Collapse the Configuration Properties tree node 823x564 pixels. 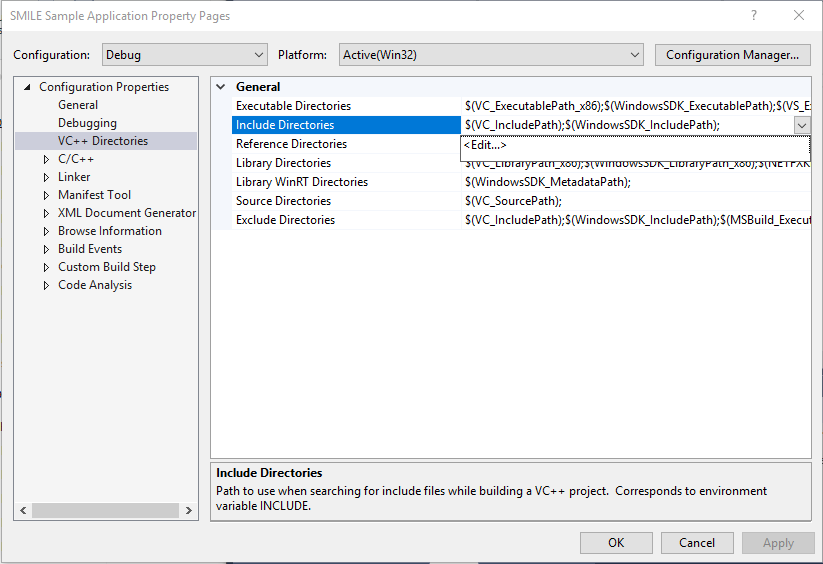27,87
